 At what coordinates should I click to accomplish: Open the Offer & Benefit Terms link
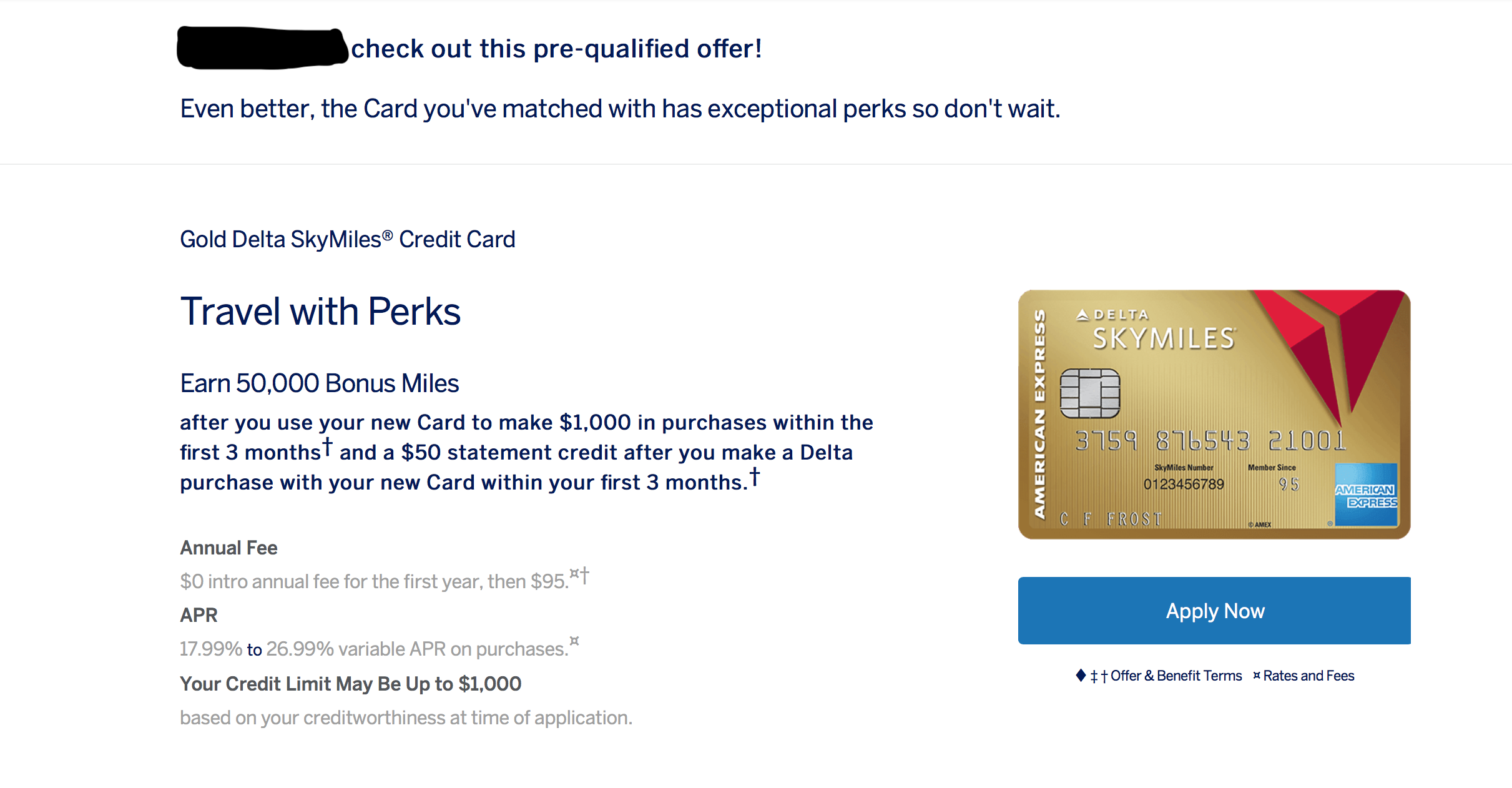[x=1176, y=676]
